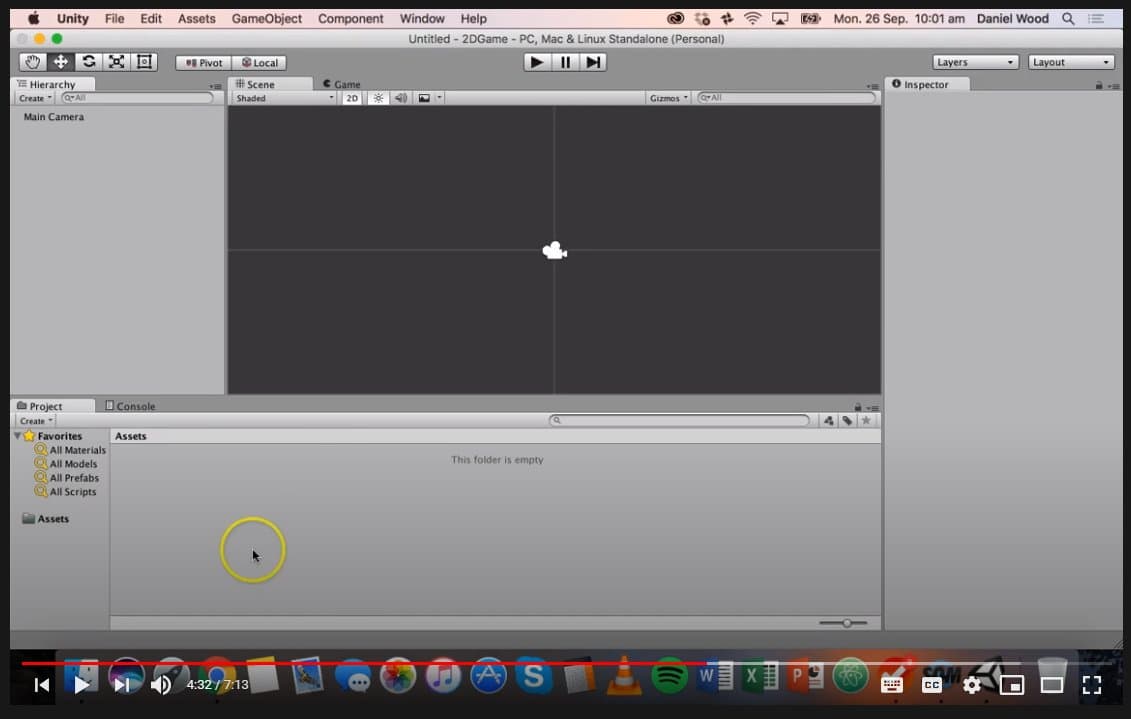The height and width of the screenshot is (719, 1131).
Task: Adjust the asset icon size slider
Action: [x=846, y=623]
